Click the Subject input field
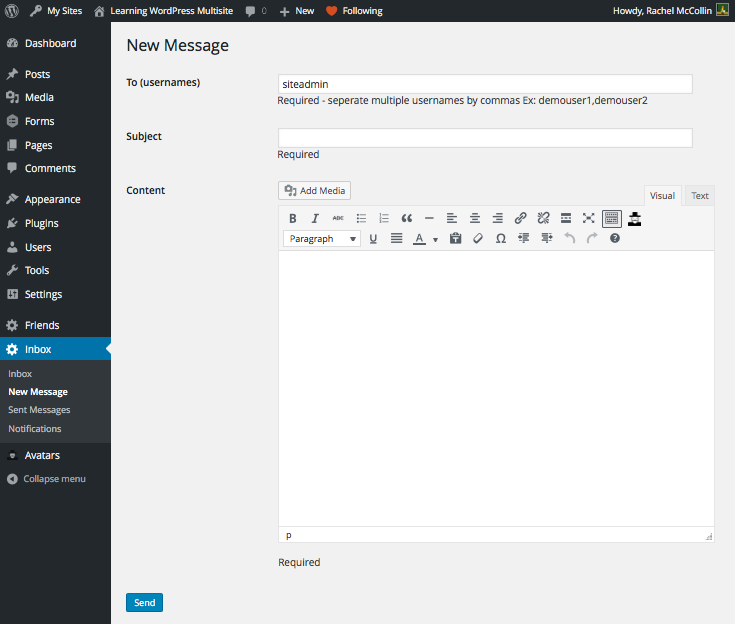 [485, 138]
